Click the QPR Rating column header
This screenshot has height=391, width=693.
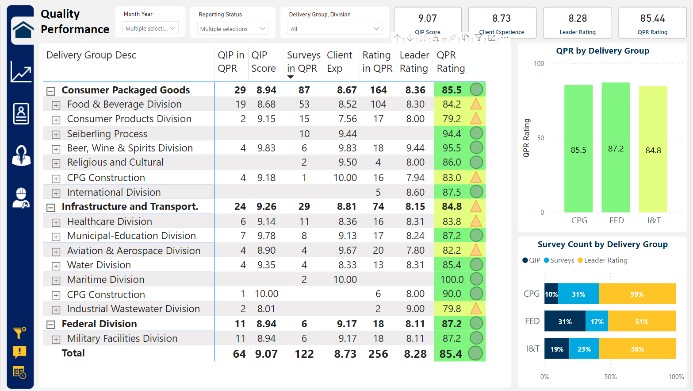[x=451, y=62]
